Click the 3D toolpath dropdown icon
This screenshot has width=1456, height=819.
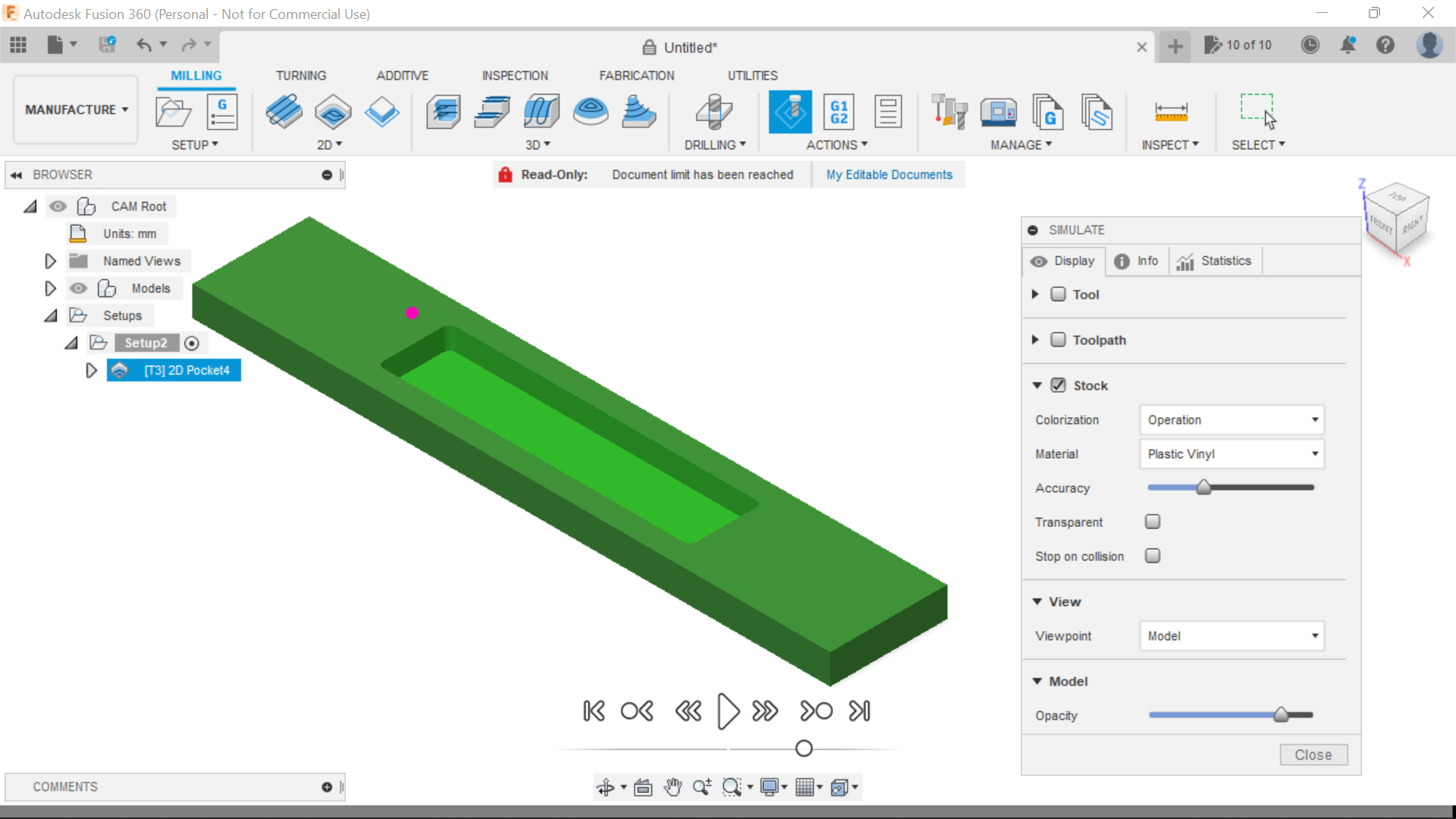tap(548, 145)
